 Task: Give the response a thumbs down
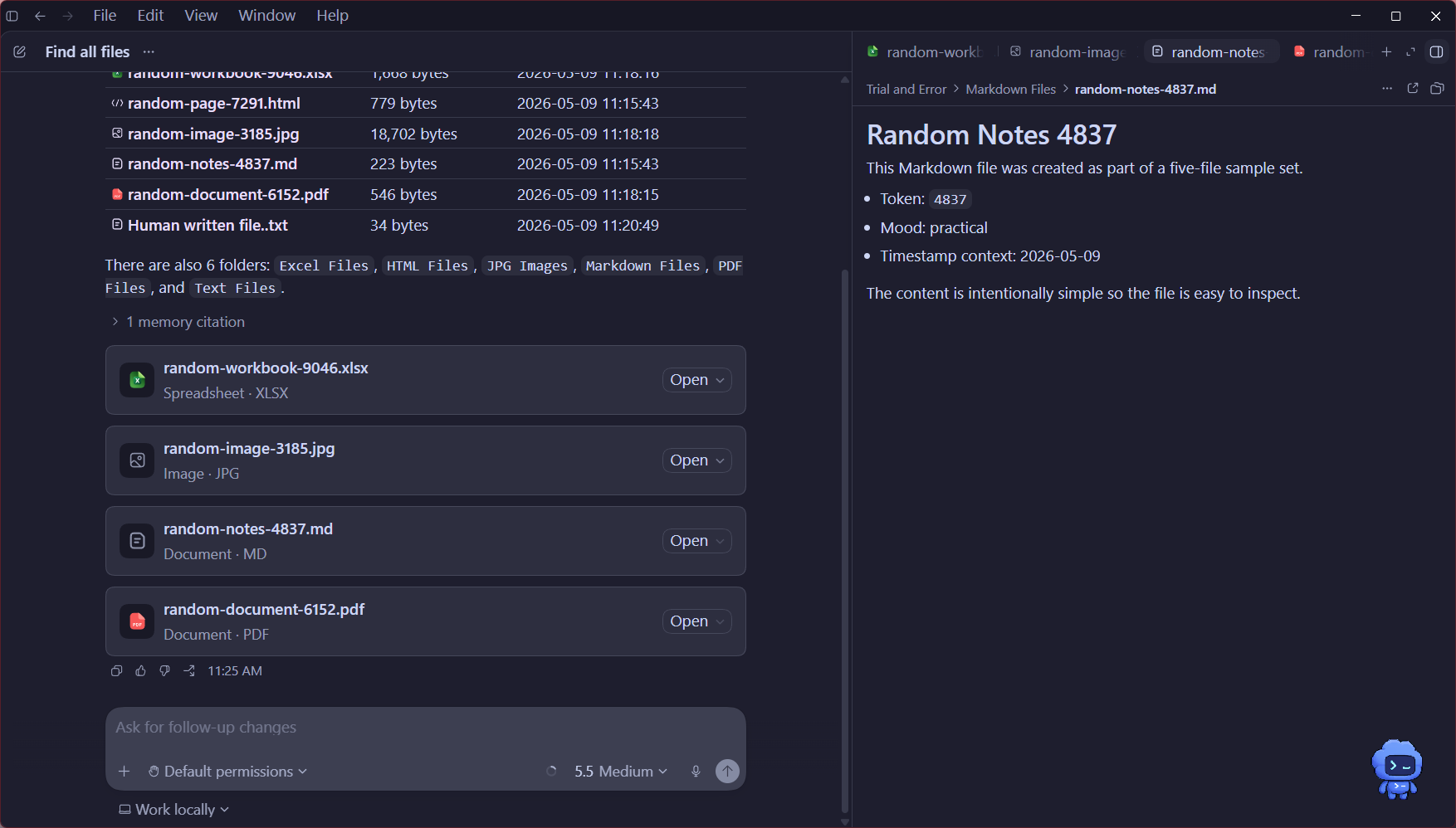(x=165, y=670)
